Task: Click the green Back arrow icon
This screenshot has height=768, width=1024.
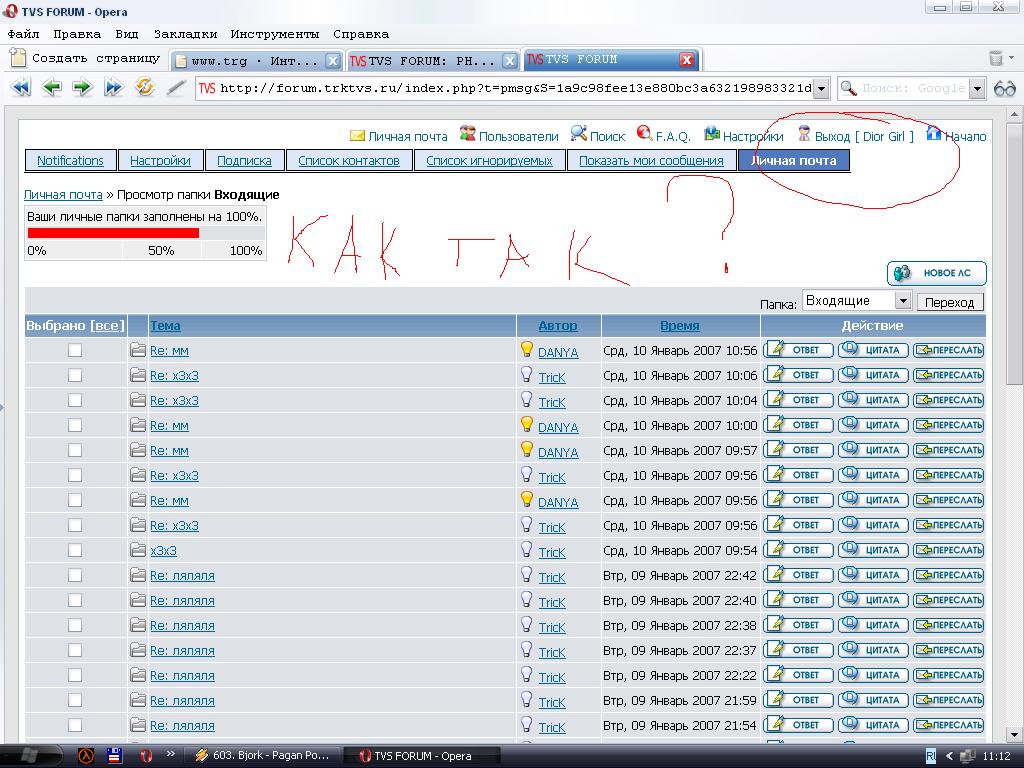Action: click(x=51, y=88)
